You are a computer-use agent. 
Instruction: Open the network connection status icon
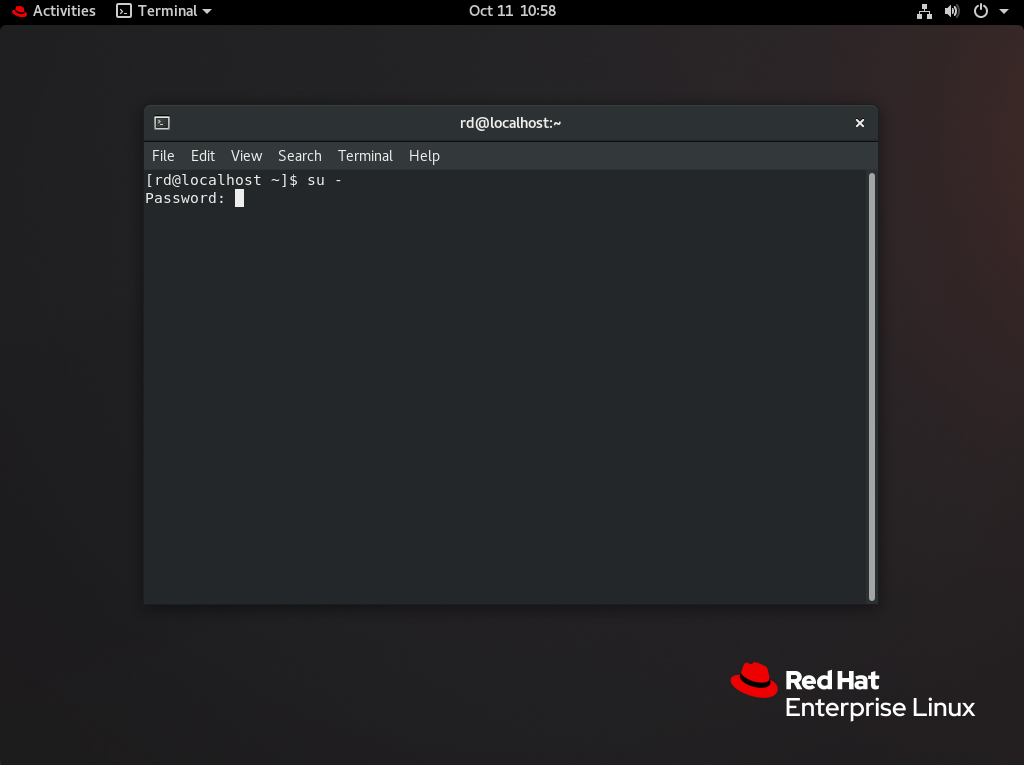(924, 11)
